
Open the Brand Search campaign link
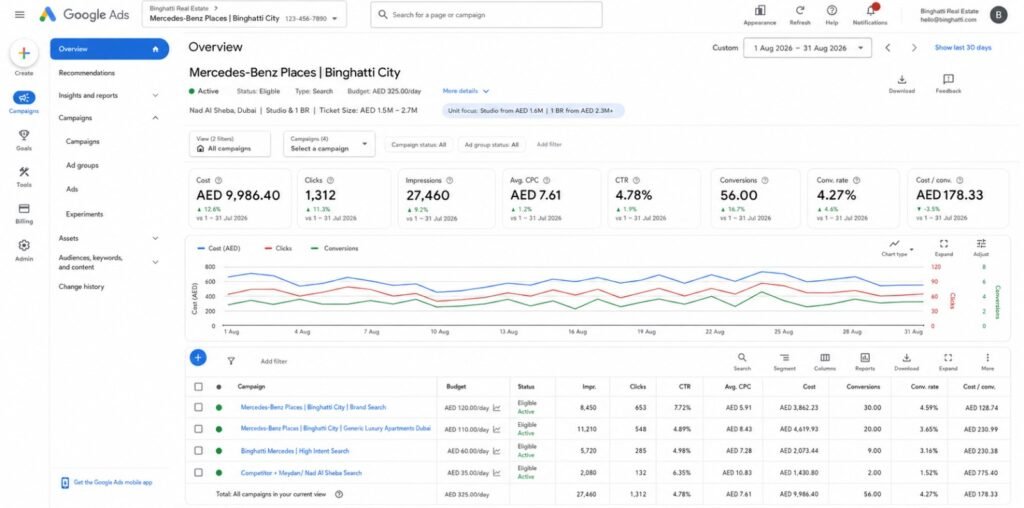(313, 407)
